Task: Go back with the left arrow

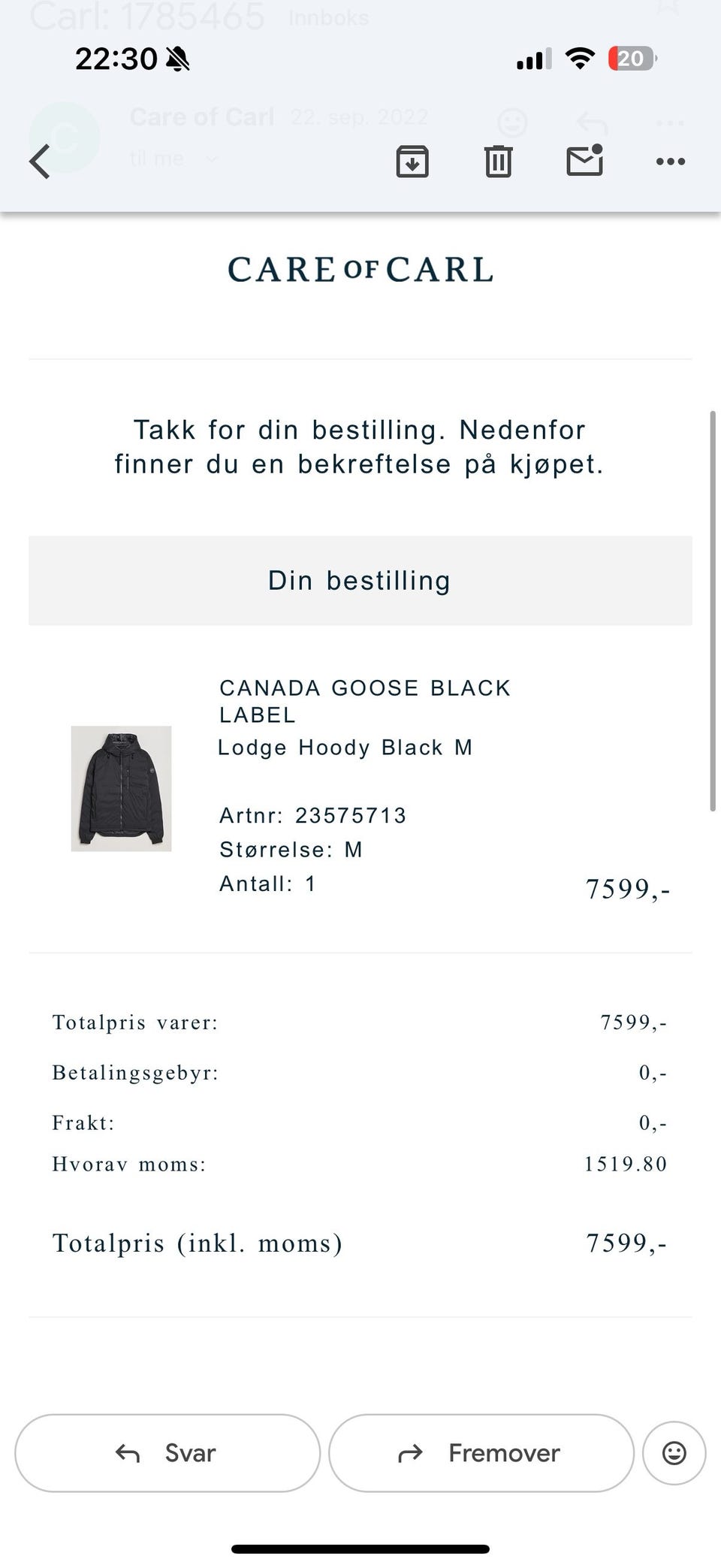Action: click(x=40, y=162)
